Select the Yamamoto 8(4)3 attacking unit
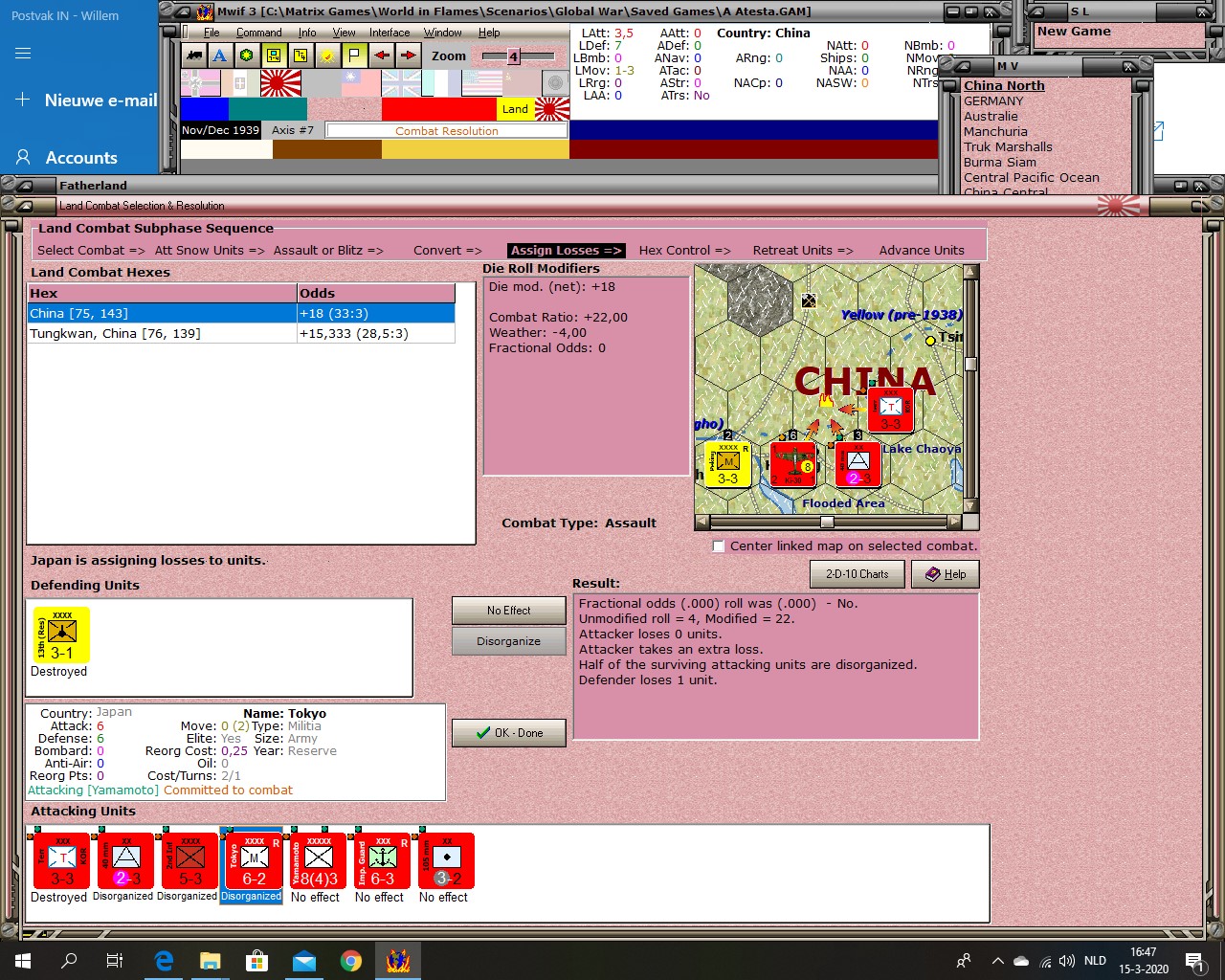 coord(318,860)
